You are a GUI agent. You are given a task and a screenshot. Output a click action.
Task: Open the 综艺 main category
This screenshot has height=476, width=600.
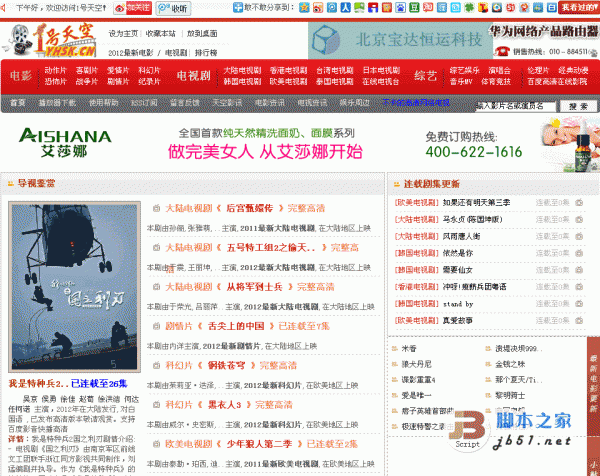[425, 76]
